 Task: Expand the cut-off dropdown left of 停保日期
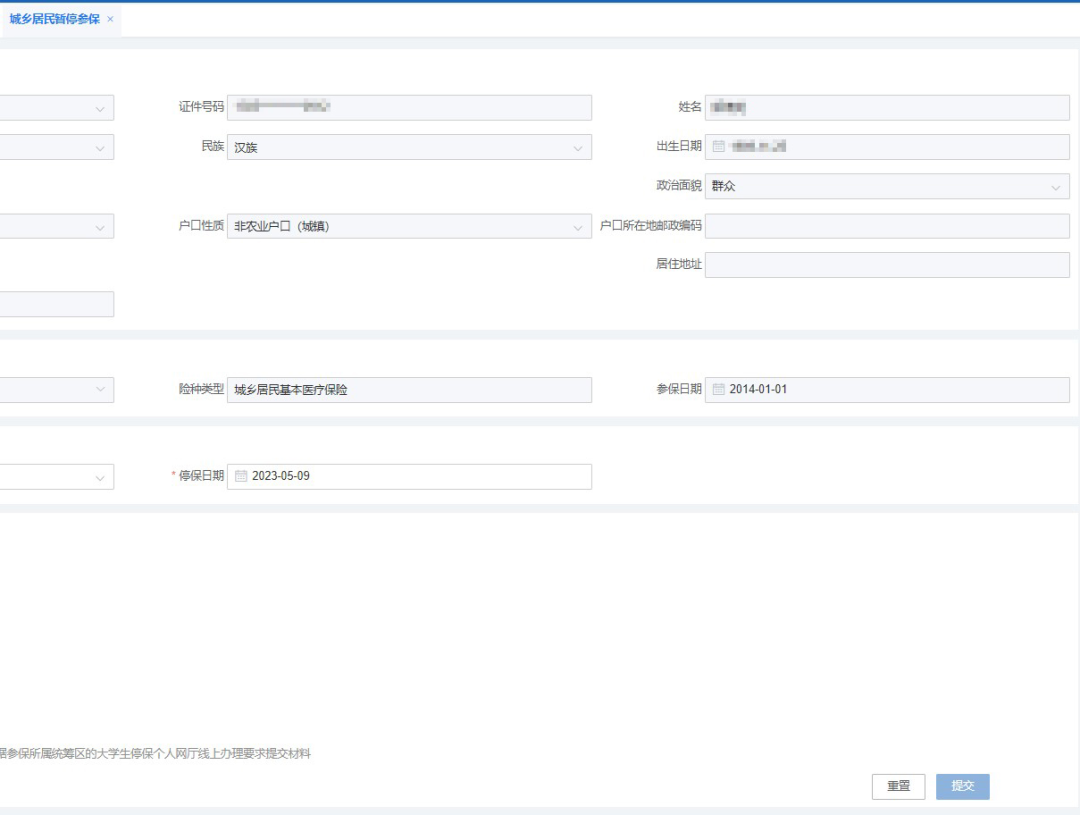56,476
